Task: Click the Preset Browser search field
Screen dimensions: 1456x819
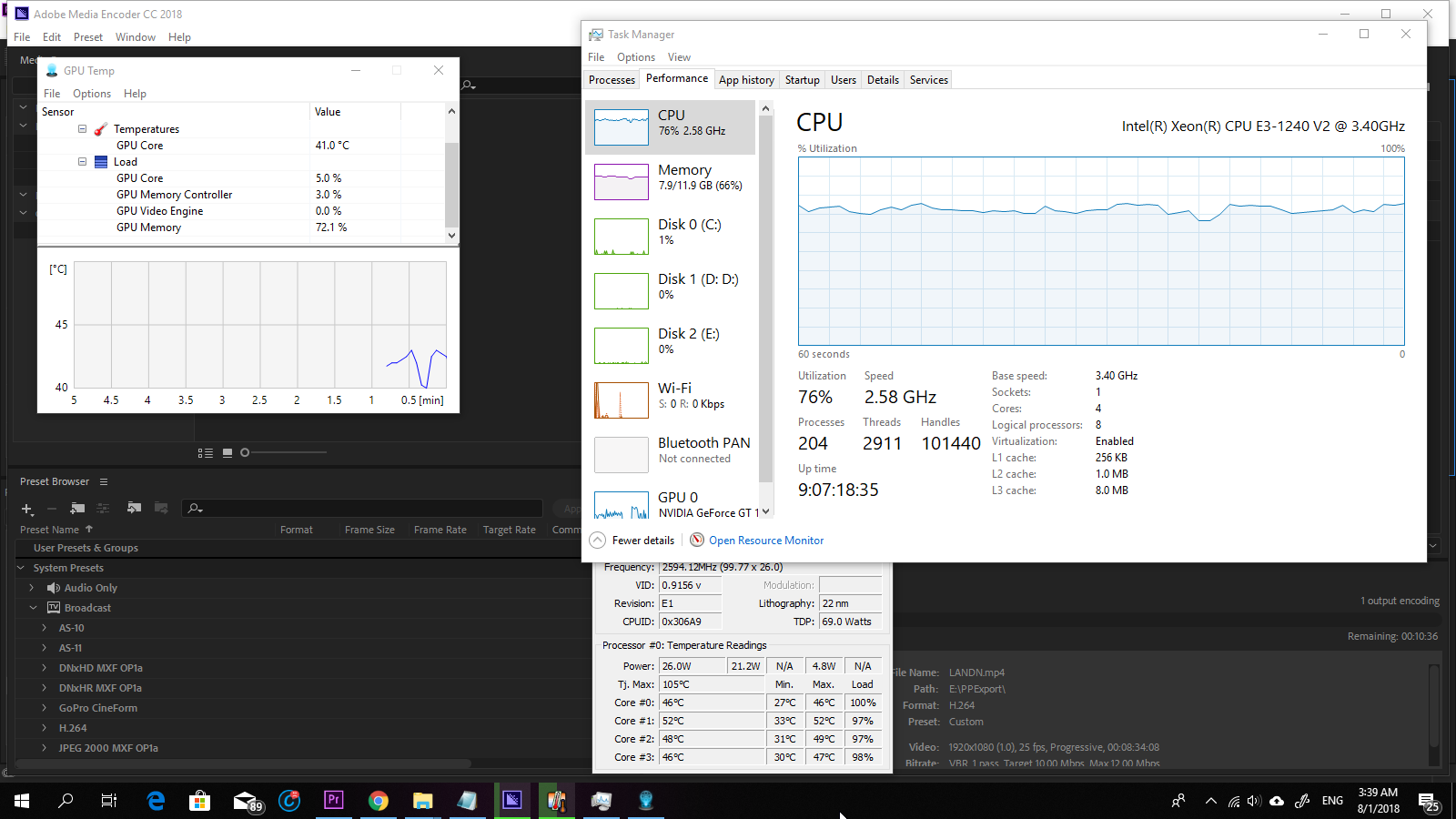Action: (362, 509)
